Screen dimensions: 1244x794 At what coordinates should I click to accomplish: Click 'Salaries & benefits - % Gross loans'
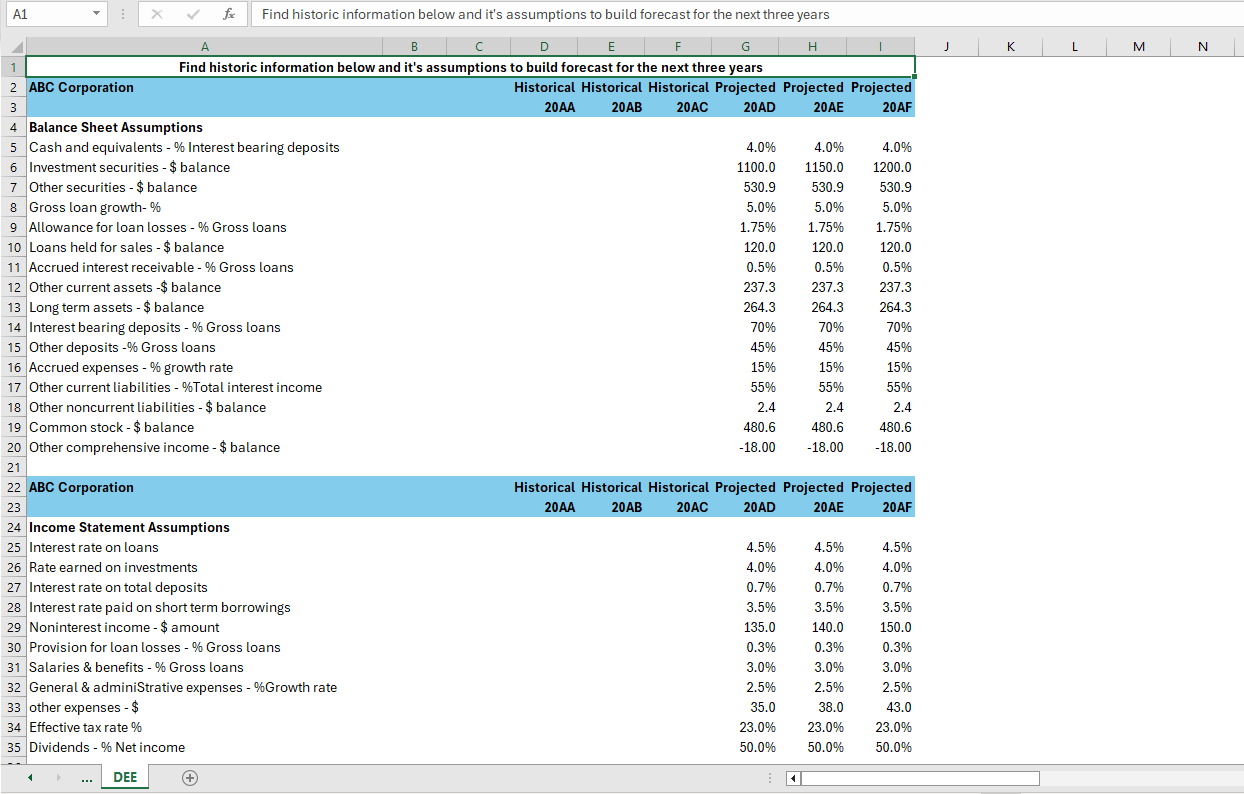(x=136, y=667)
